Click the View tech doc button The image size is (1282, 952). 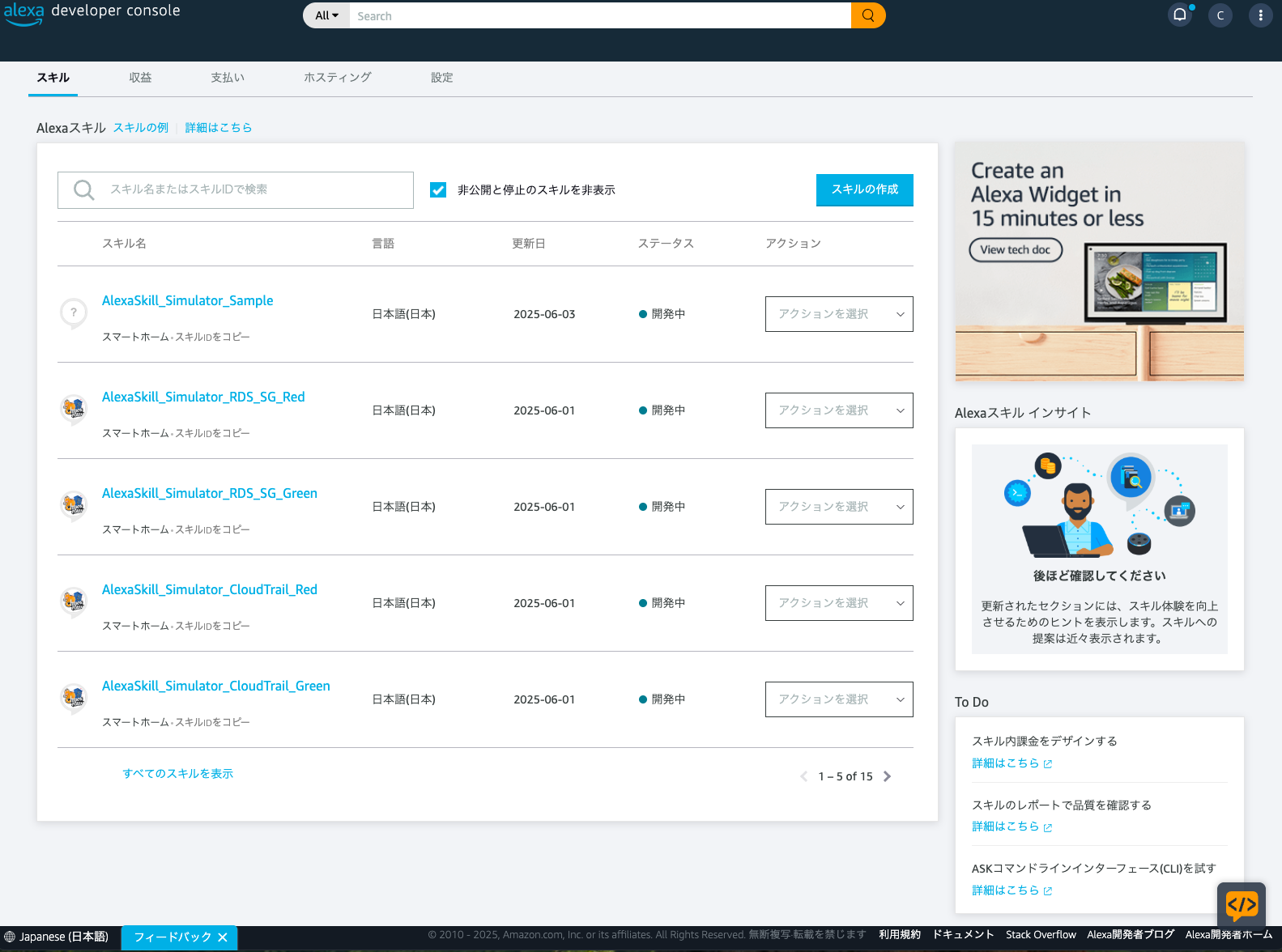coord(1015,250)
